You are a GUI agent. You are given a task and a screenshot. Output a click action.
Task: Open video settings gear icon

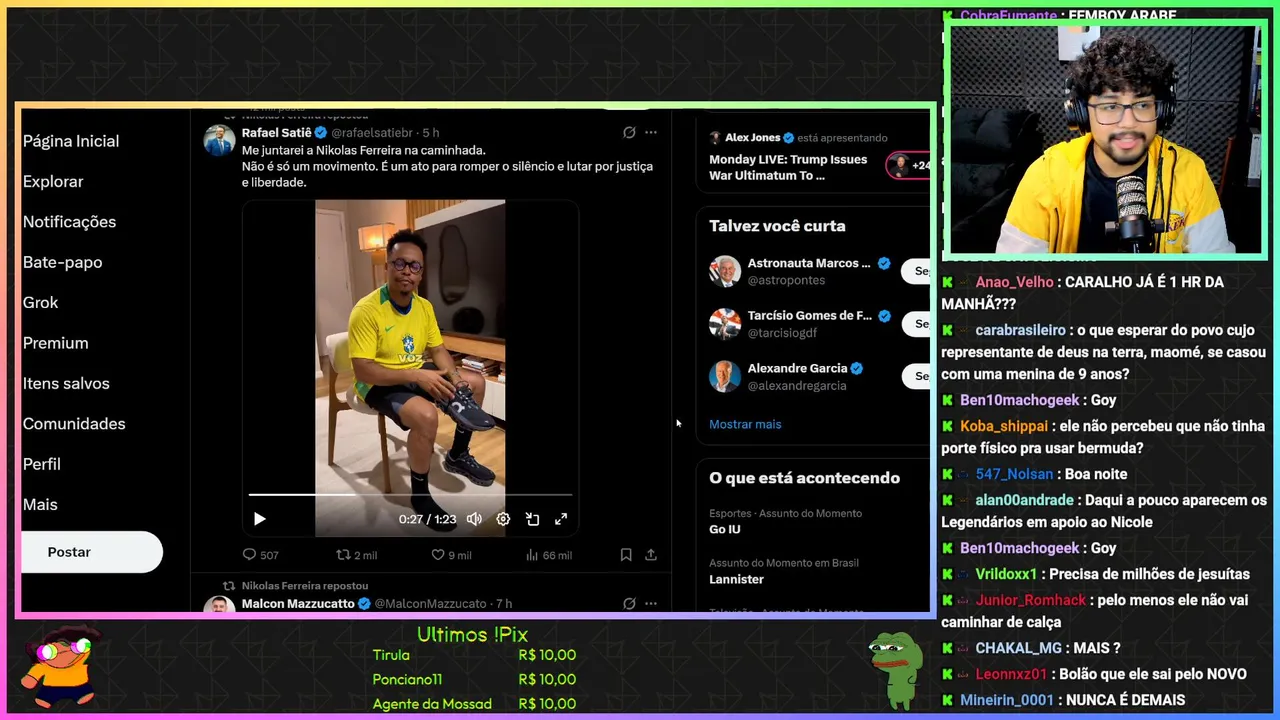[503, 519]
